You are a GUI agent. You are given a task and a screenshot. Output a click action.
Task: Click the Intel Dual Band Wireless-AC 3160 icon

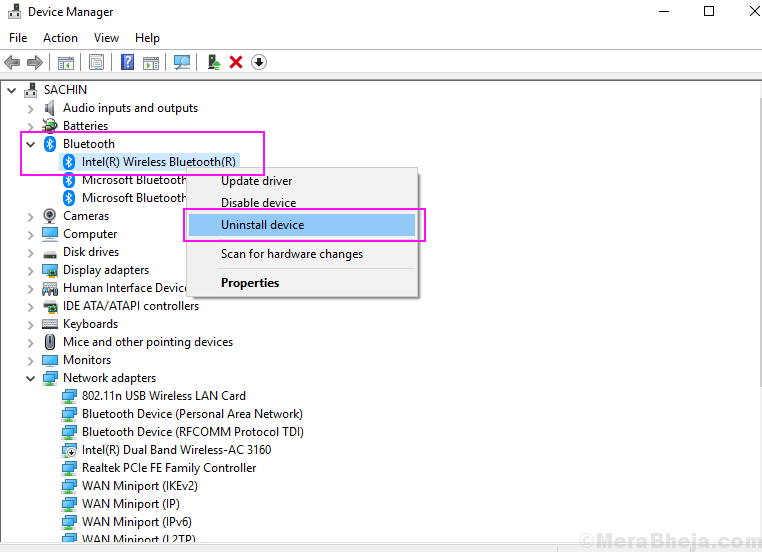pyautogui.click(x=69, y=450)
